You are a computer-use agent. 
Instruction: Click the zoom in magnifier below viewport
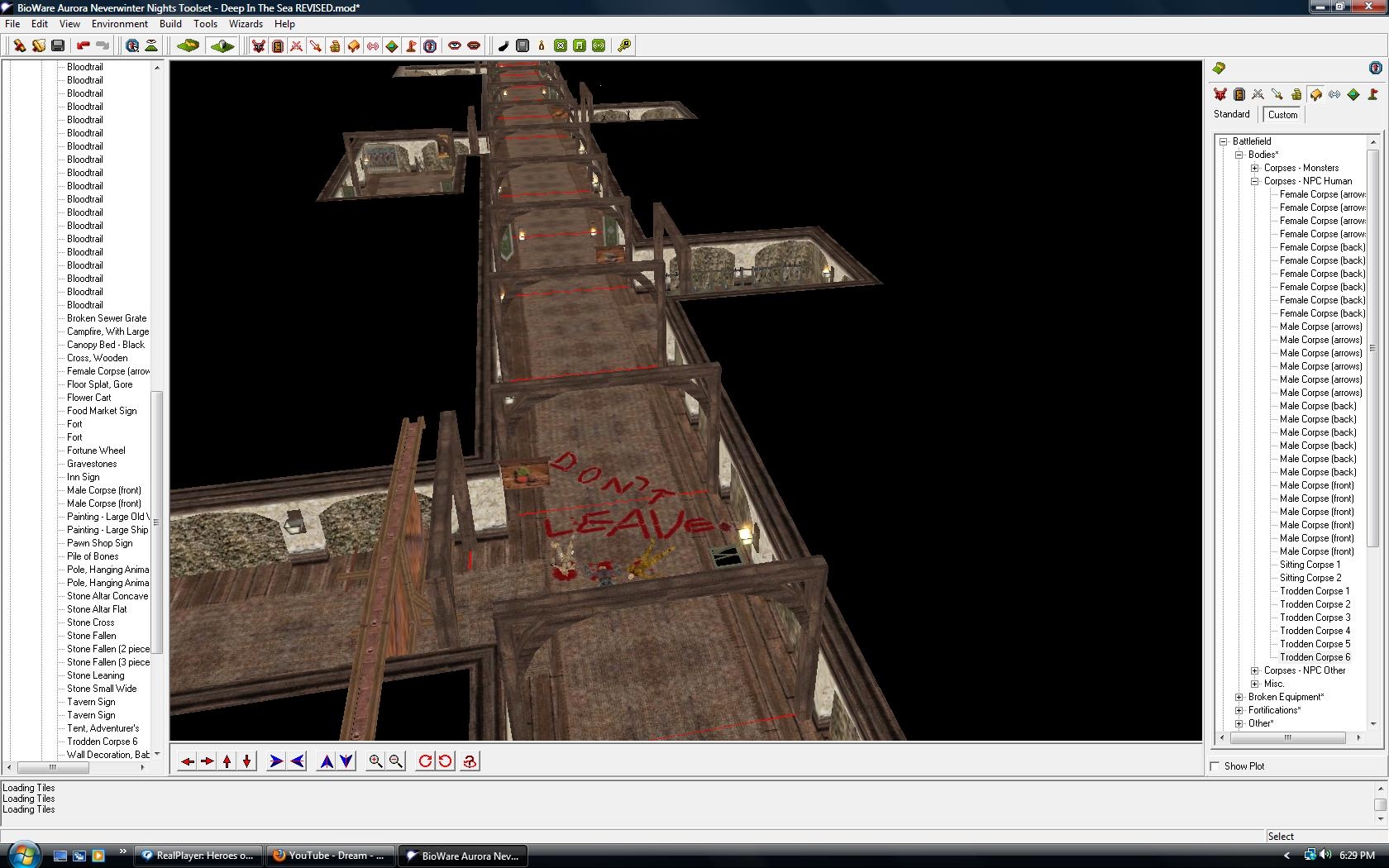pyautogui.click(x=375, y=761)
